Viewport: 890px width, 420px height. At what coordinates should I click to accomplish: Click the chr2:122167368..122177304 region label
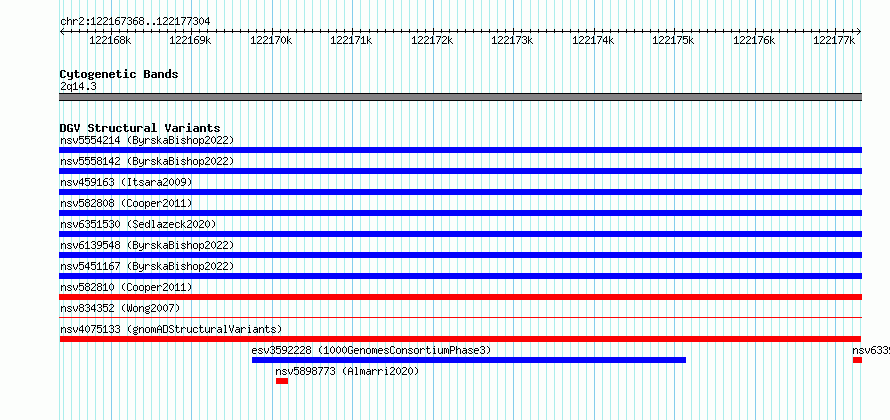tap(135, 21)
